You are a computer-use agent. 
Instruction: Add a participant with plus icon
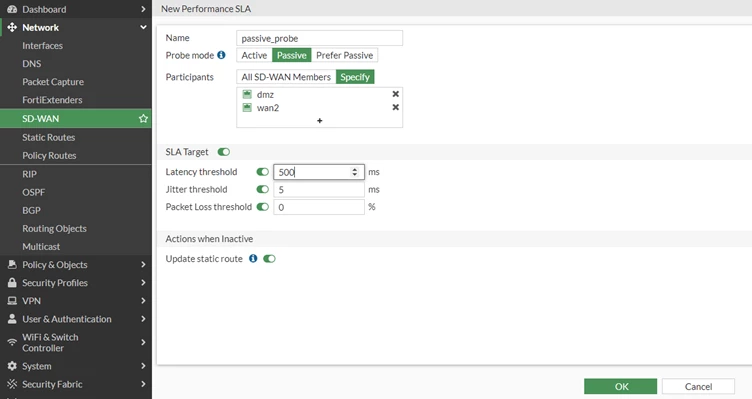[319, 120]
